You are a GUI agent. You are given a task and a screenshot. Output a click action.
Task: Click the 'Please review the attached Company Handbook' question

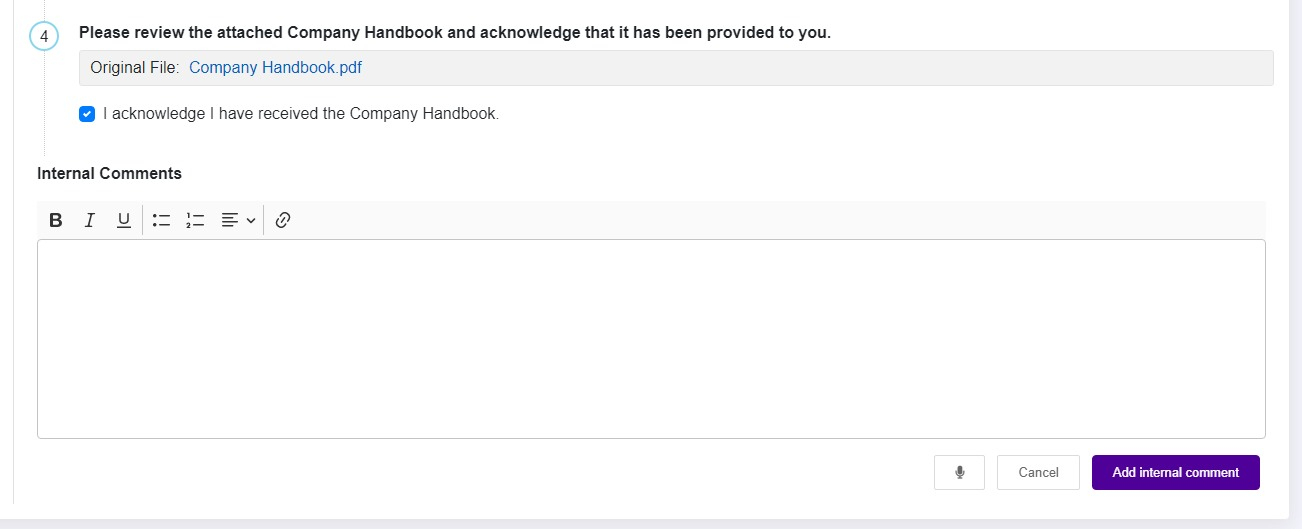click(x=455, y=32)
